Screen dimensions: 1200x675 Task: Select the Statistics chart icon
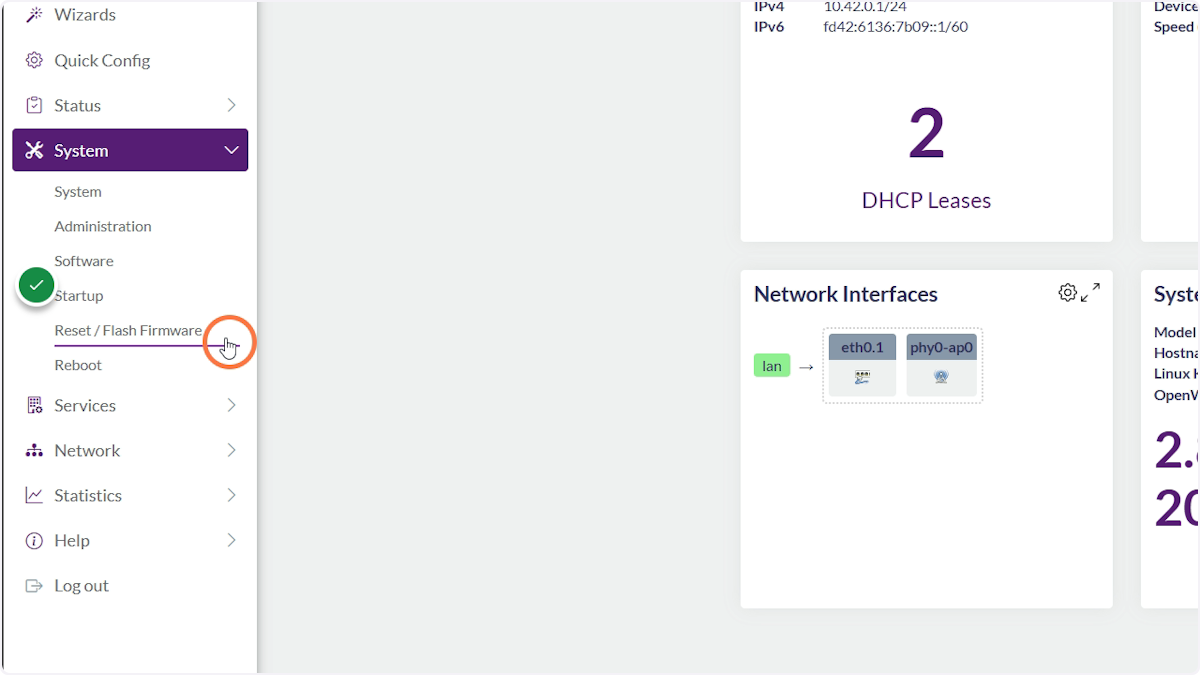click(33, 495)
